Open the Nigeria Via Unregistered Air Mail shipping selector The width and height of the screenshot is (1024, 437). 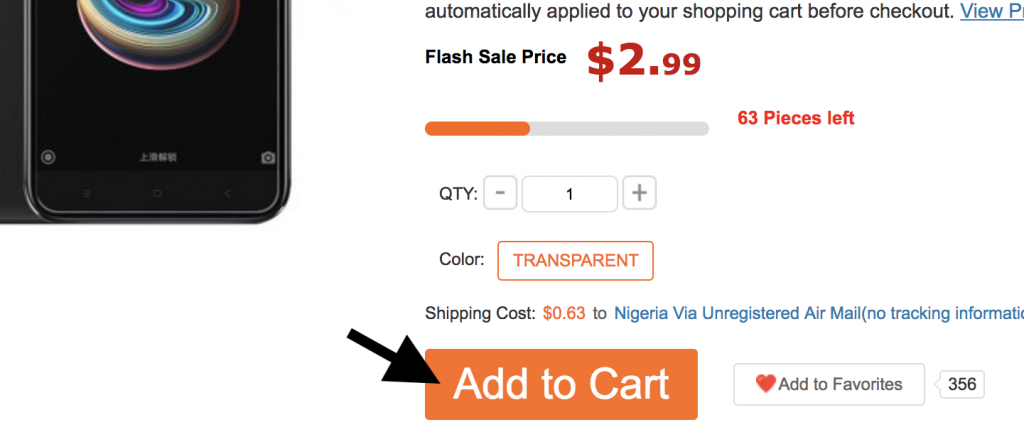(x=819, y=314)
